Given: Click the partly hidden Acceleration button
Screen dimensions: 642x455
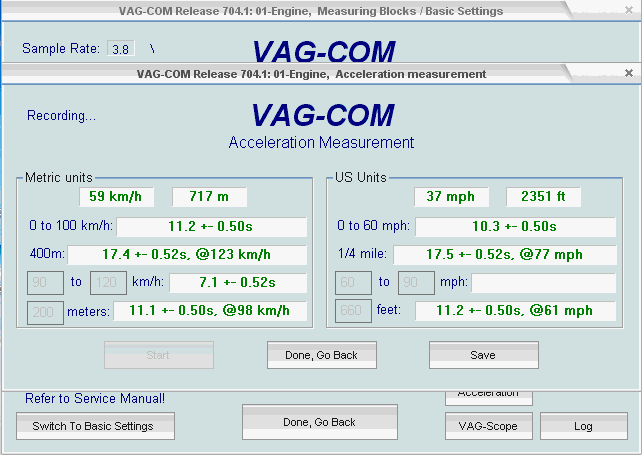Looking at the screenshot, I should click(x=489, y=397).
